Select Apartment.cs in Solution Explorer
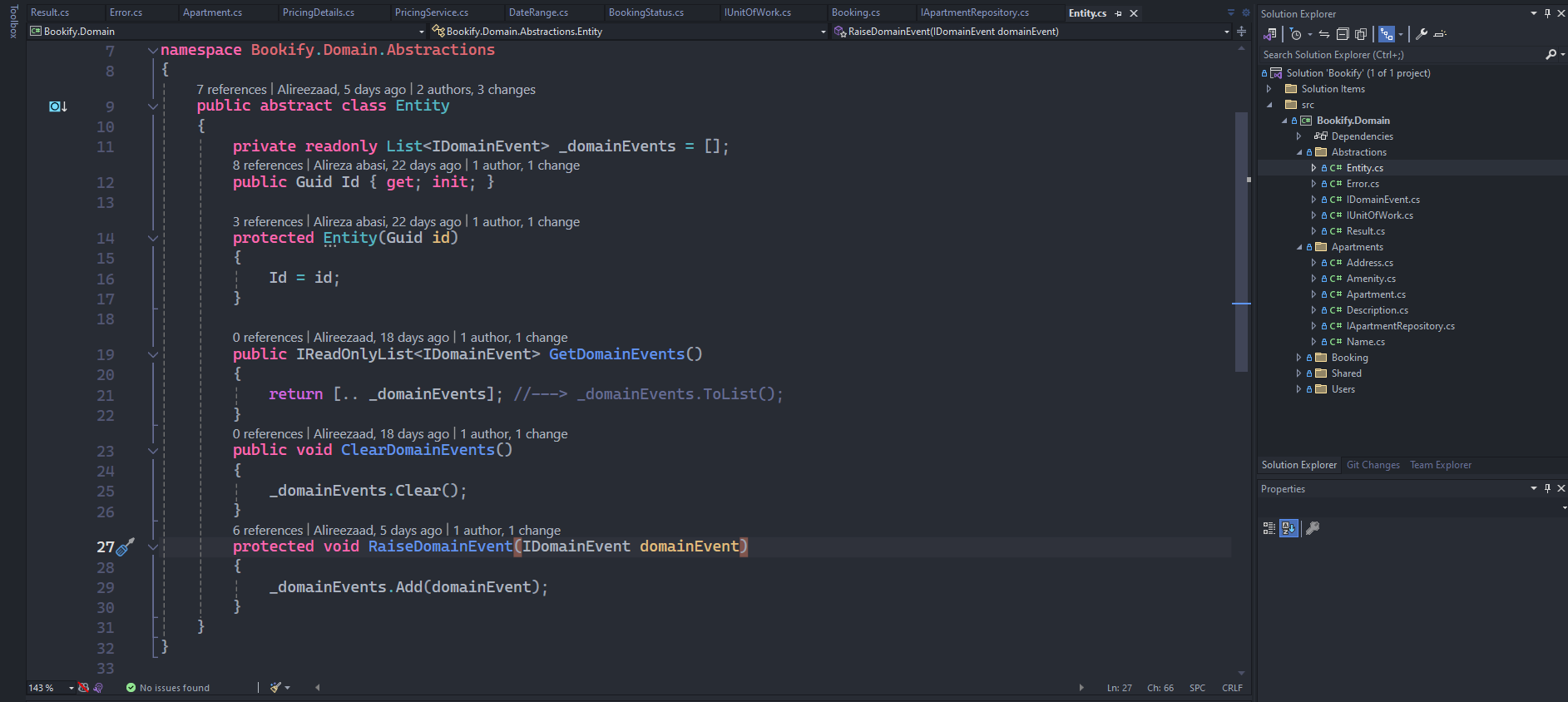The width and height of the screenshot is (1568, 702). point(1376,294)
